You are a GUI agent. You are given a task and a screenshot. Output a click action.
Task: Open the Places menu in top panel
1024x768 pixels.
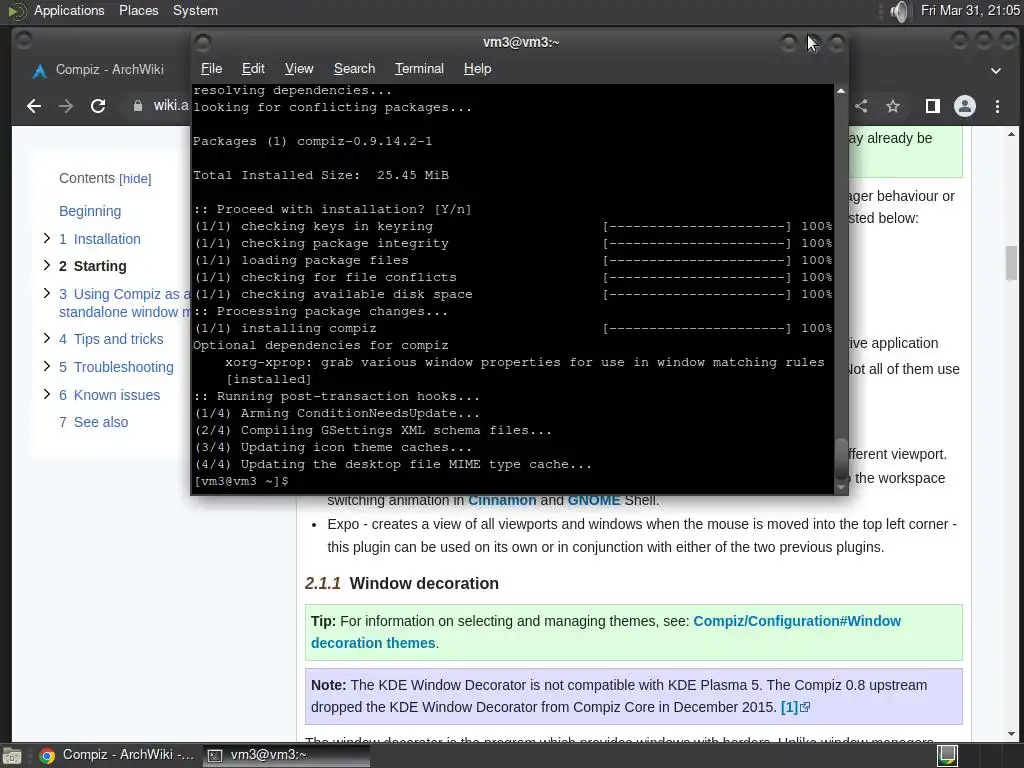(138, 10)
